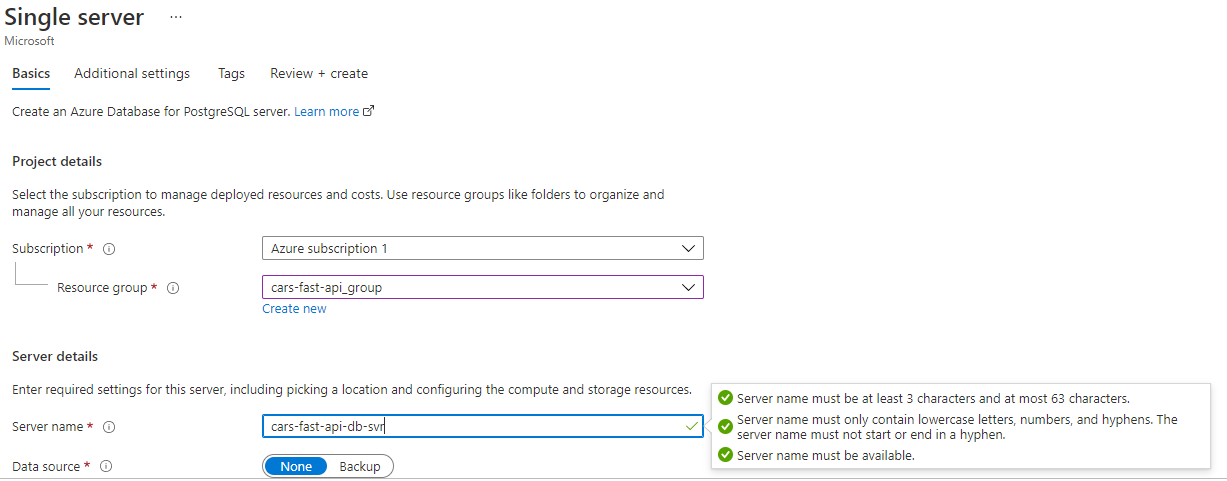Select Backup as the data source
This screenshot has width=1227, height=481.
[x=360, y=467]
